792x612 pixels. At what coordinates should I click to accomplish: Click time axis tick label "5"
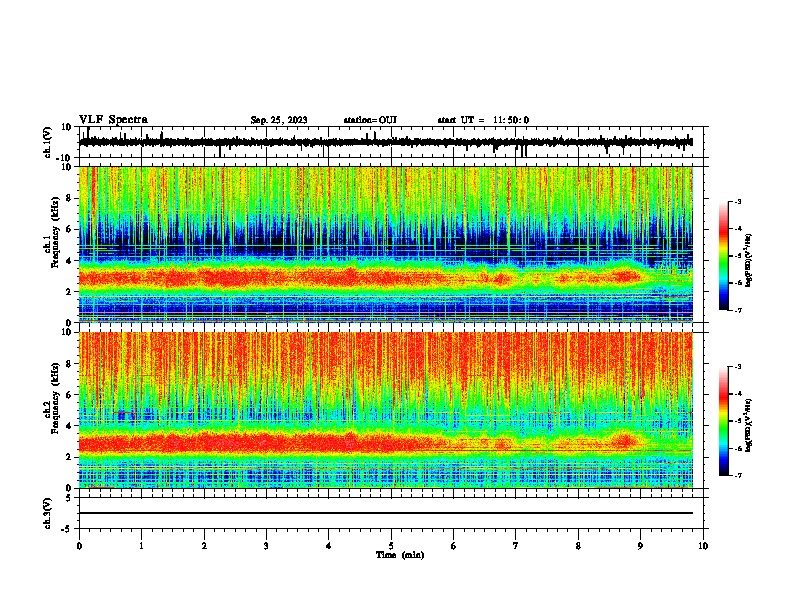[391, 546]
